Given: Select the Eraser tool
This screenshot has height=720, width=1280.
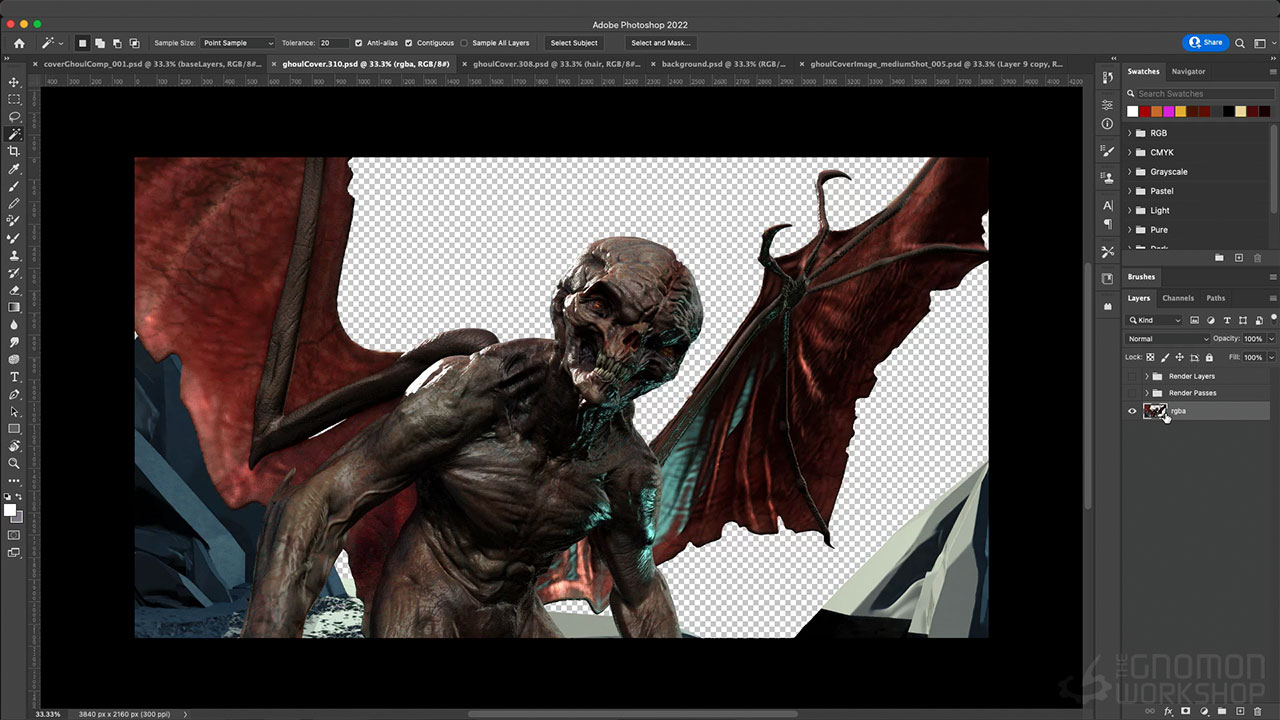Looking at the screenshot, I should pos(14,290).
